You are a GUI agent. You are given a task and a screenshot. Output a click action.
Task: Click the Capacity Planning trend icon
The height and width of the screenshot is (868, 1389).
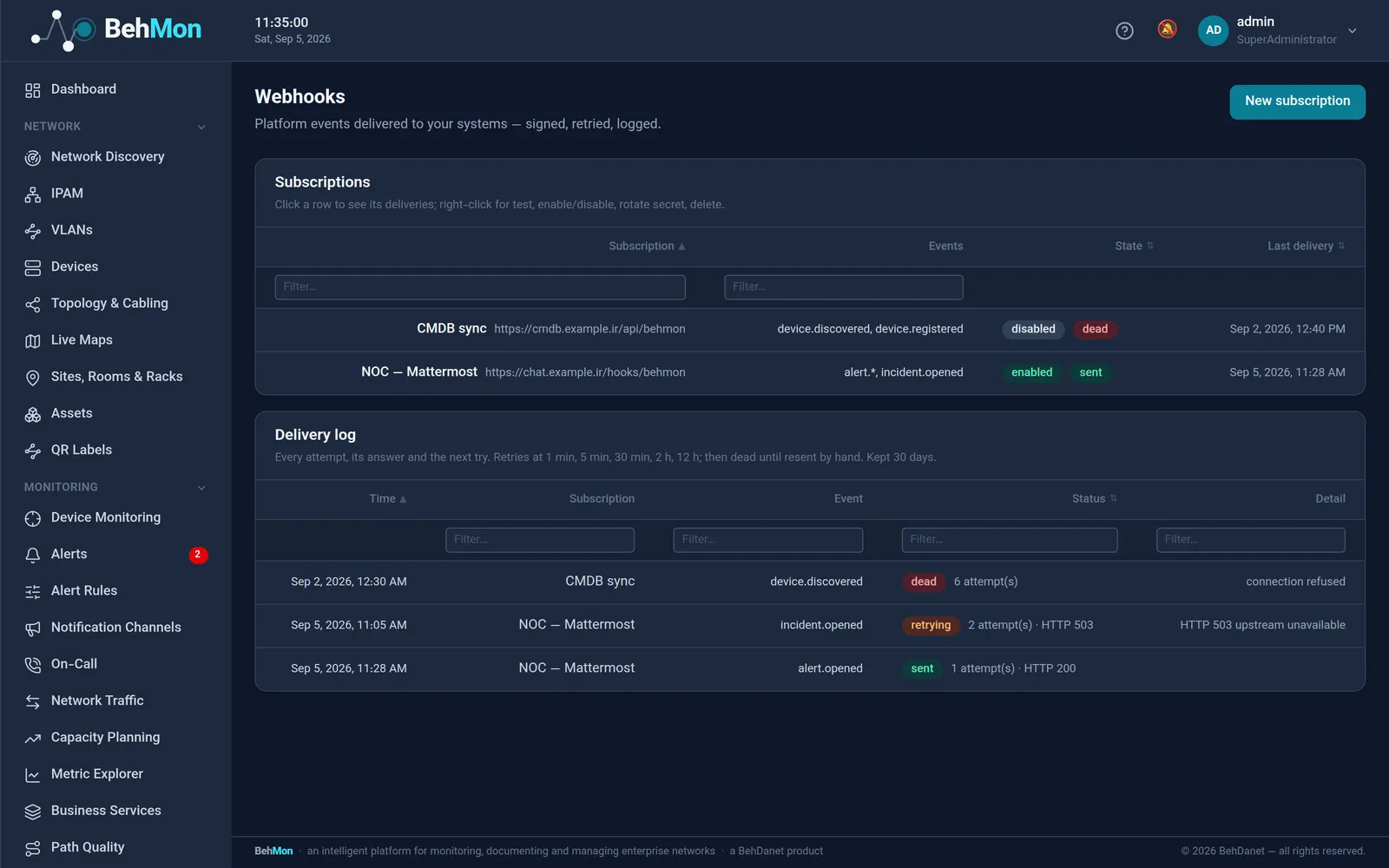(33, 739)
